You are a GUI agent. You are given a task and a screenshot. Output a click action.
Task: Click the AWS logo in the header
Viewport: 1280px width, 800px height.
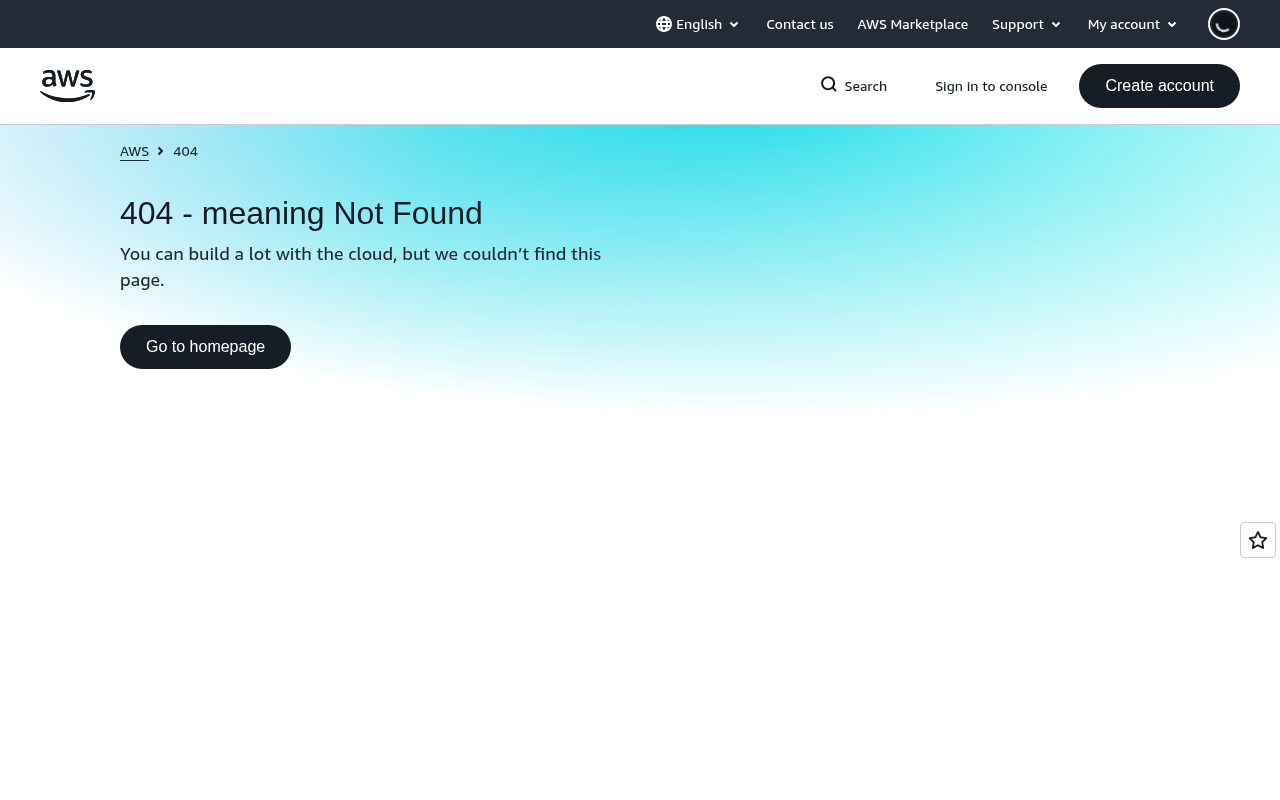(x=67, y=86)
